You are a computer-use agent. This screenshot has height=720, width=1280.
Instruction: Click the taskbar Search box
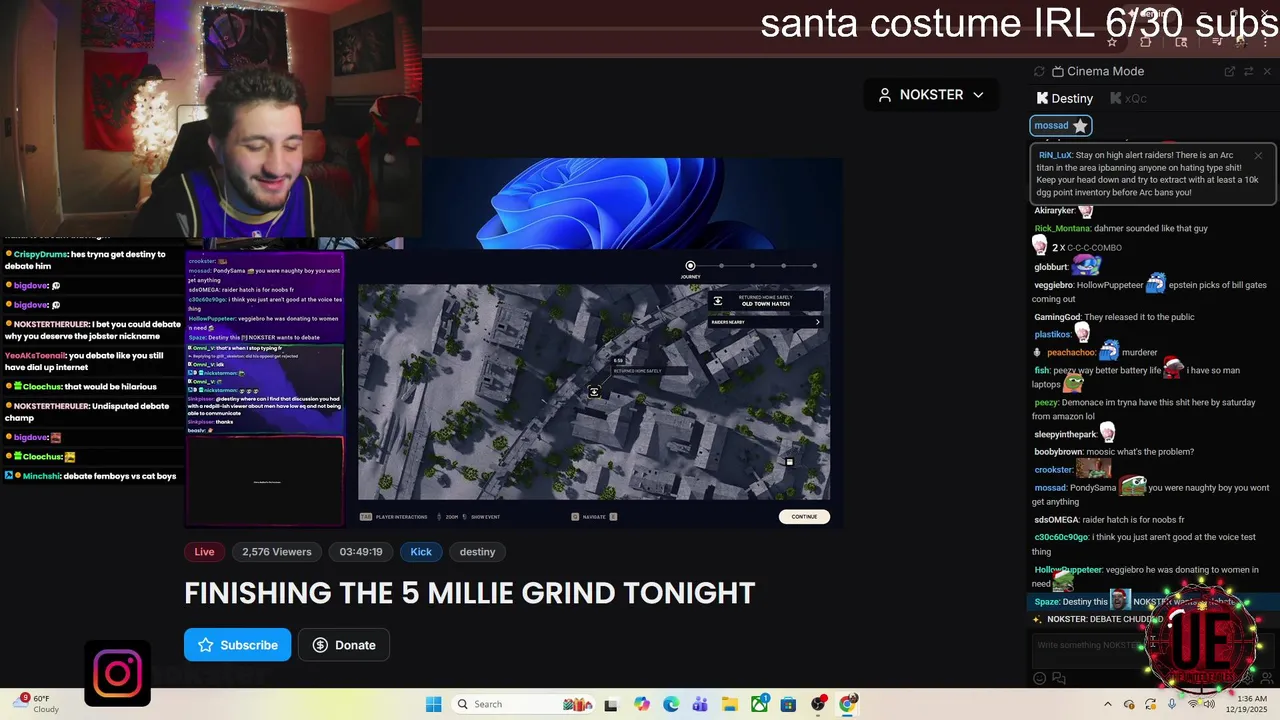click(x=521, y=704)
